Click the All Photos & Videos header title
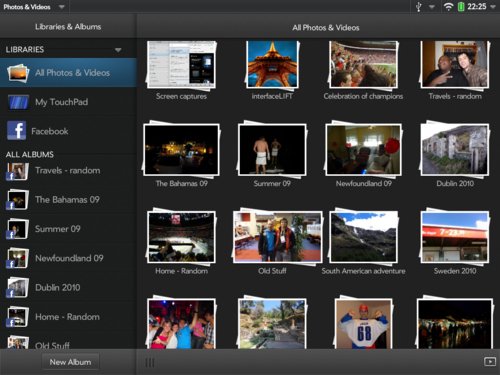 (x=326, y=28)
